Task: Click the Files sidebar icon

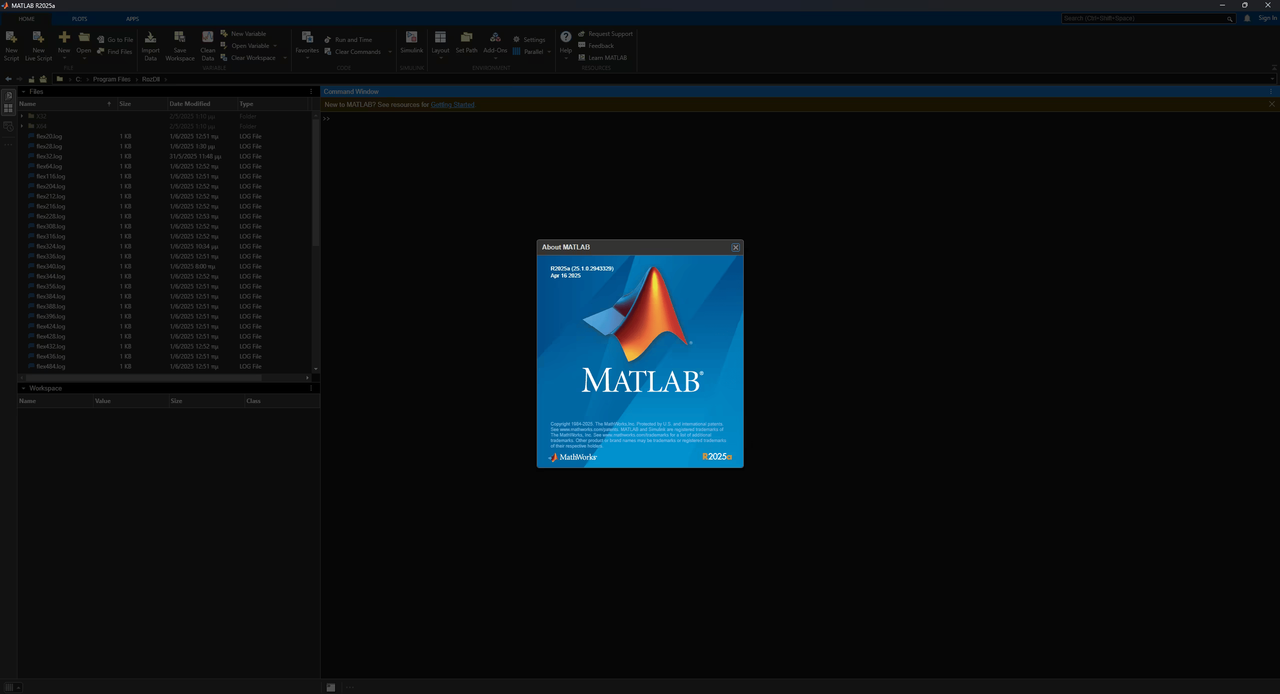Action: coord(9,95)
